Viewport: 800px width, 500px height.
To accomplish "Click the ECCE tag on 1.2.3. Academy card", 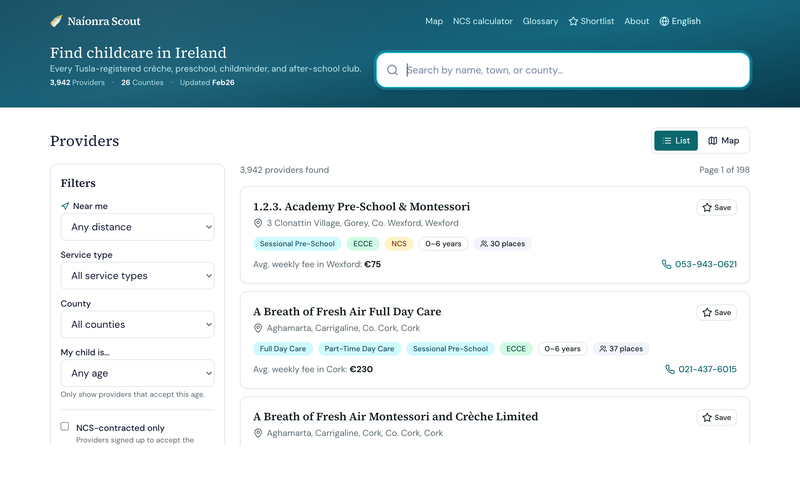I will (x=363, y=244).
